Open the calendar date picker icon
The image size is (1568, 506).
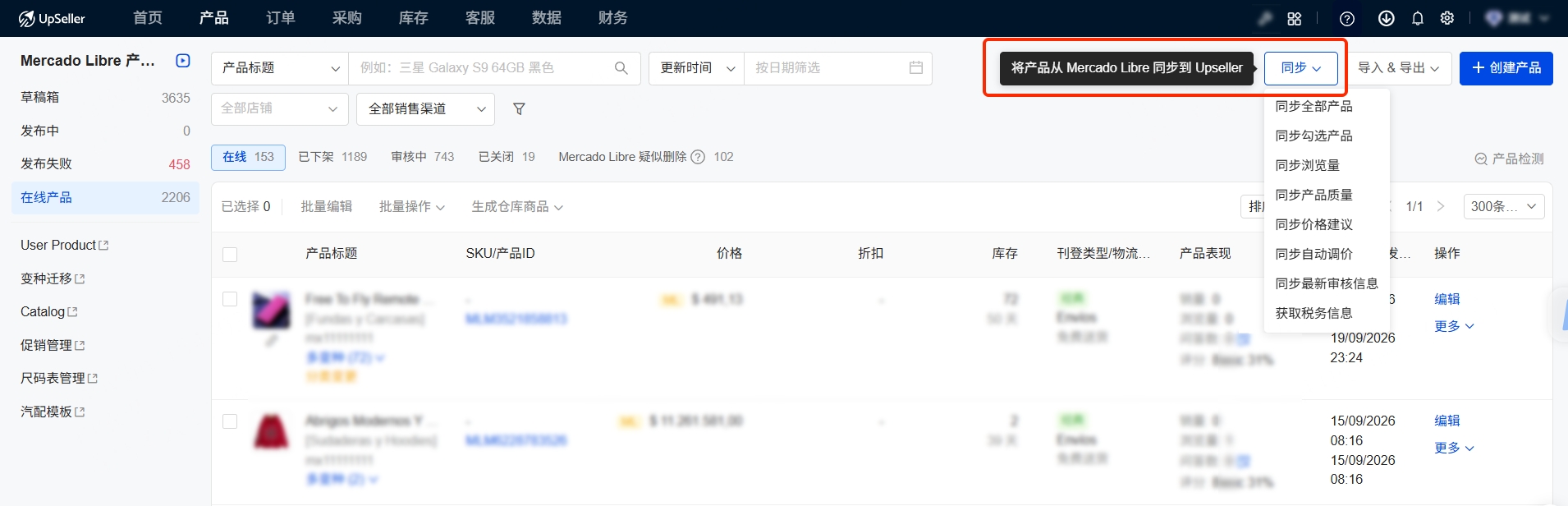(x=916, y=68)
